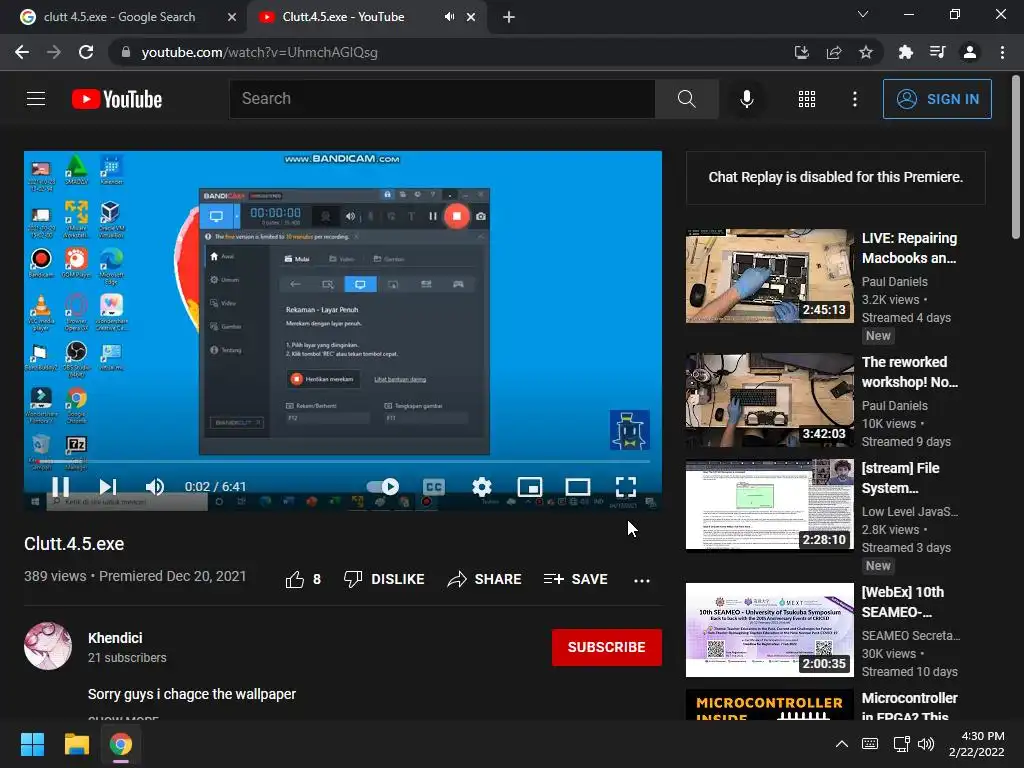Open Chrome extensions puzzle icon
The width and height of the screenshot is (1024, 768).
pyautogui.click(x=906, y=52)
